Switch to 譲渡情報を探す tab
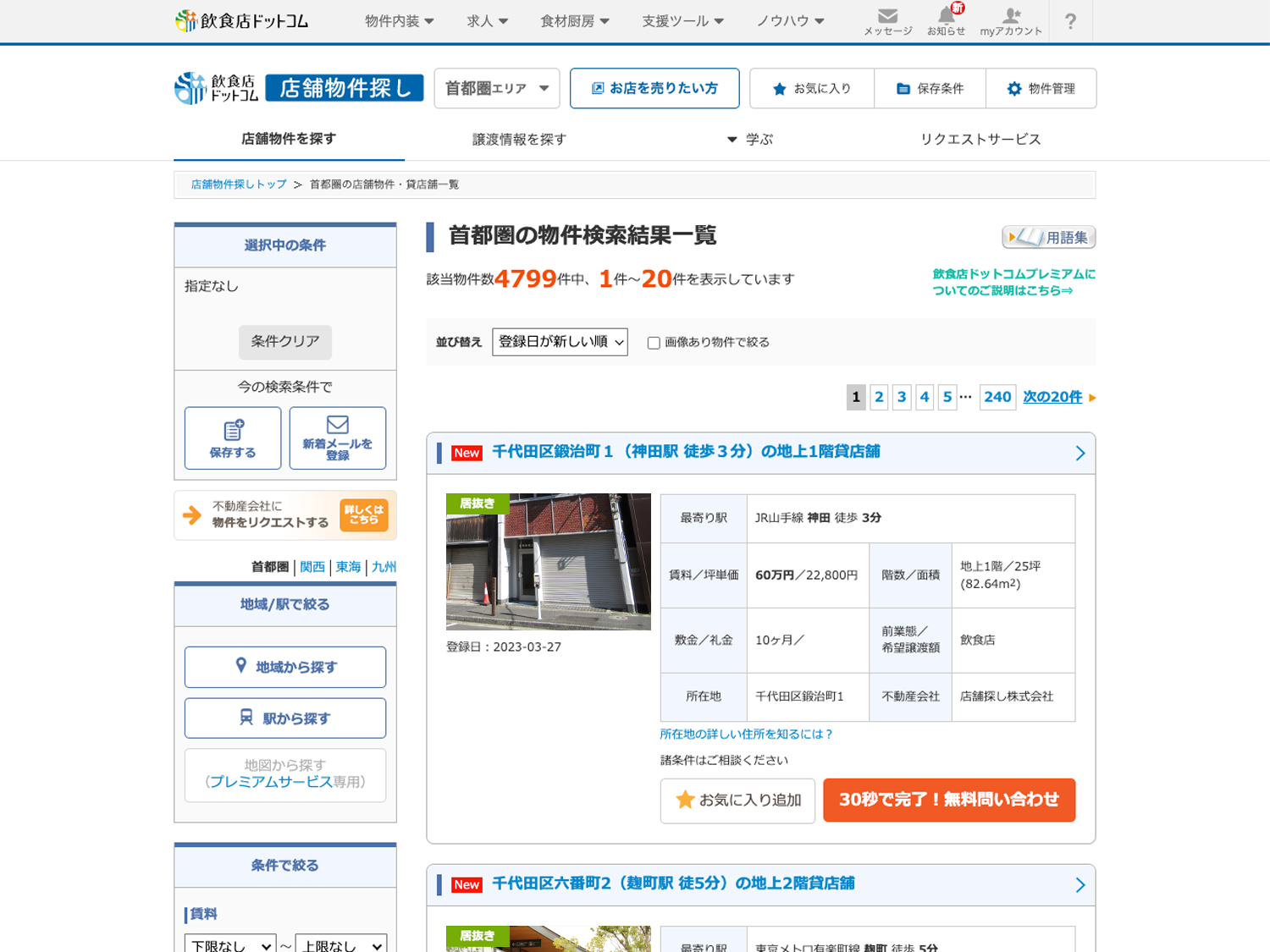The height and width of the screenshot is (952, 1270). tap(519, 139)
